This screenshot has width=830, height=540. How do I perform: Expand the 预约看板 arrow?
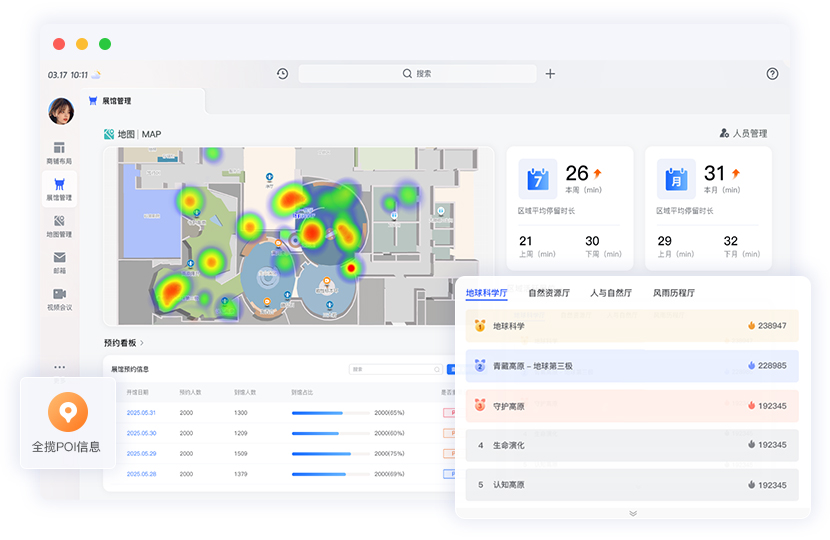point(142,343)
